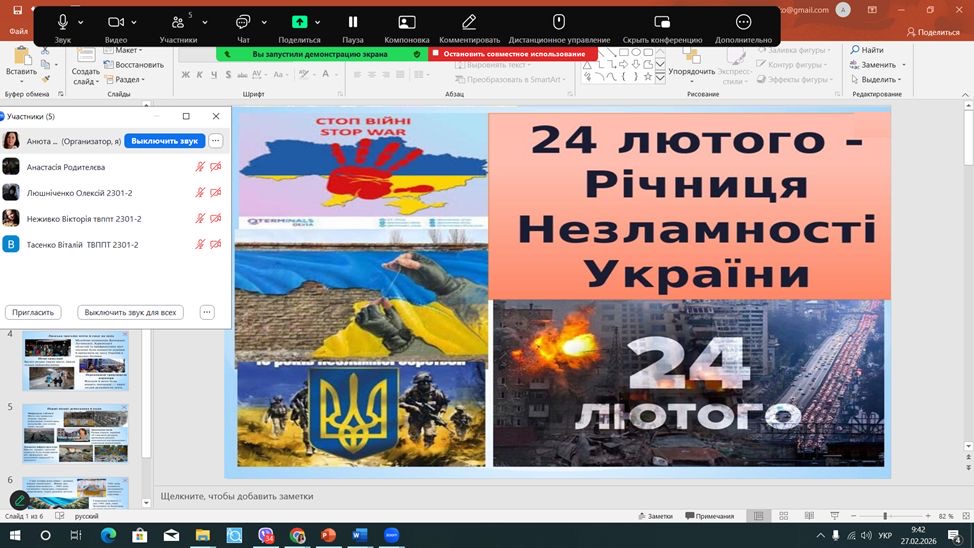974x548 pixels.
Task: Toggle muted mic icon for Неживко Вікторія
Action: pyautogui.click(x=200, y=219)
